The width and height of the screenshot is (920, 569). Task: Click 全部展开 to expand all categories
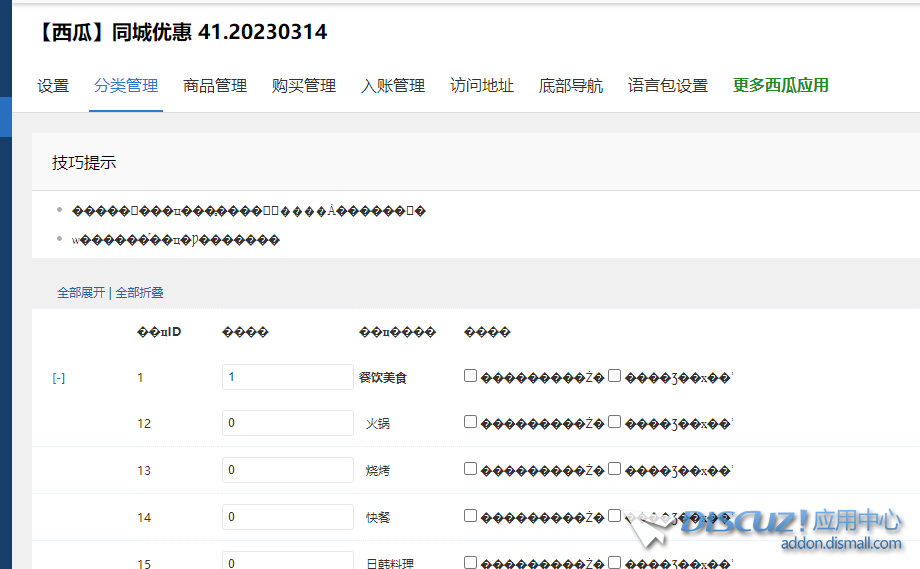tap(81, 292)
